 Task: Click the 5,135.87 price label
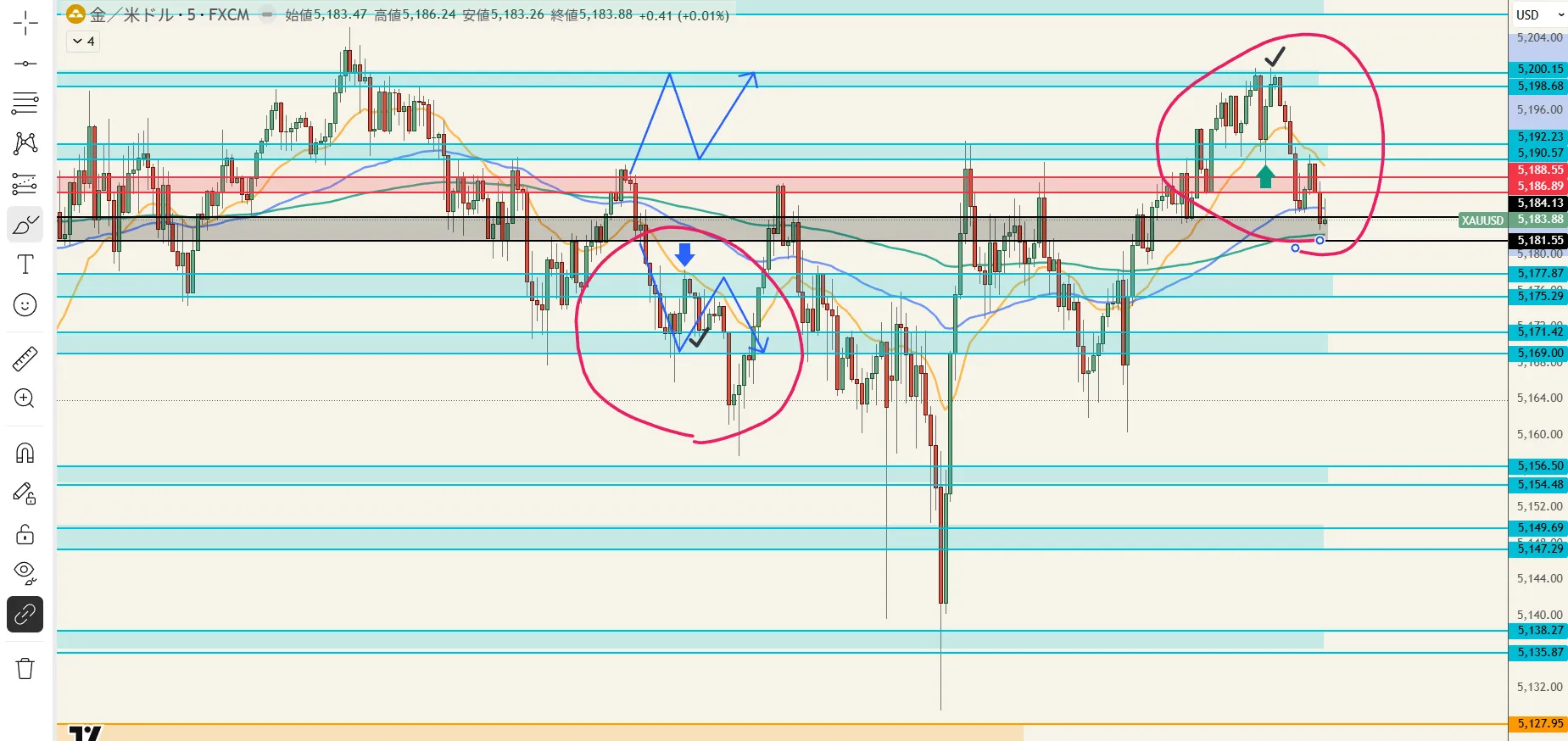[x=1540, y=652]
